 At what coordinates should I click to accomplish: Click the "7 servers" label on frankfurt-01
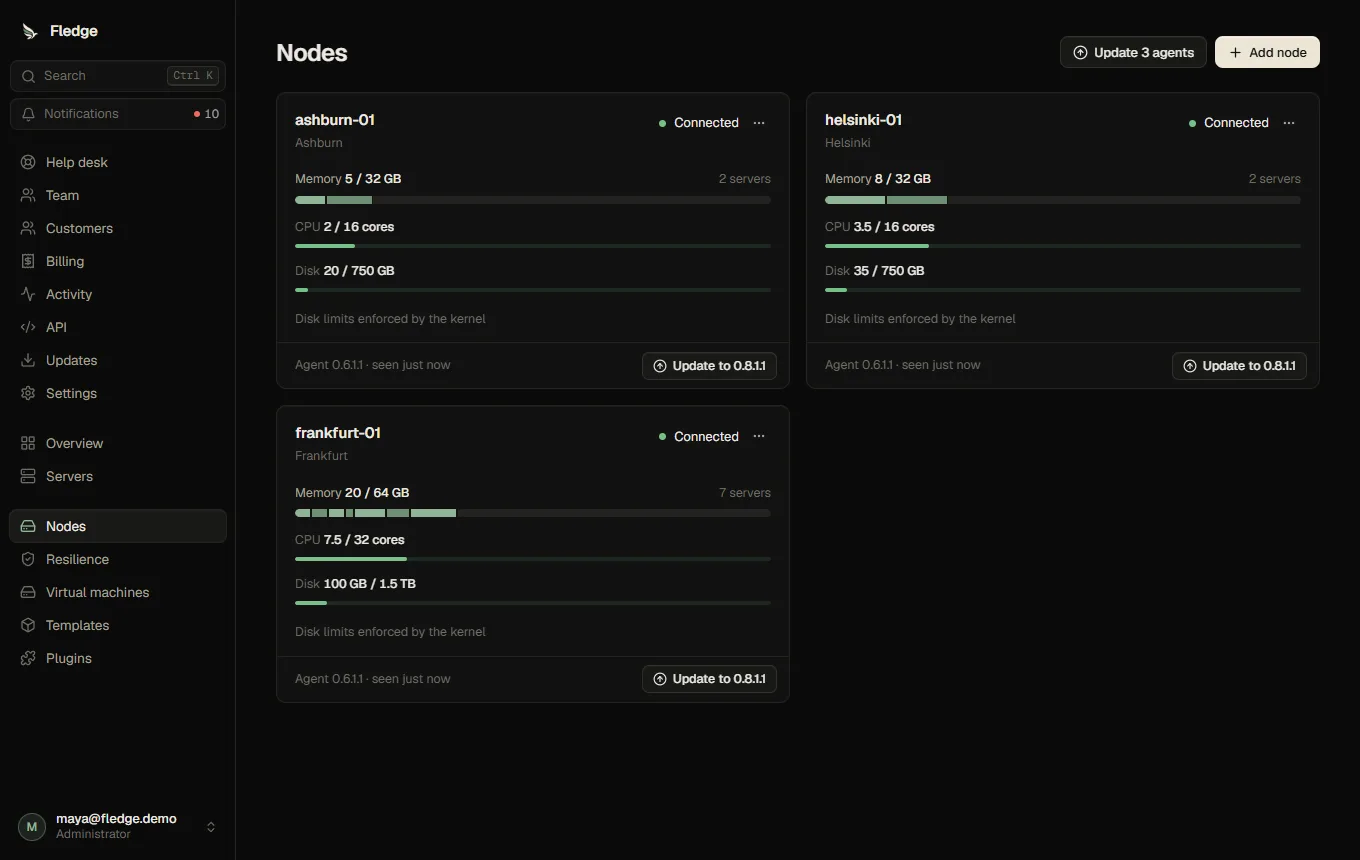(745, 493)
